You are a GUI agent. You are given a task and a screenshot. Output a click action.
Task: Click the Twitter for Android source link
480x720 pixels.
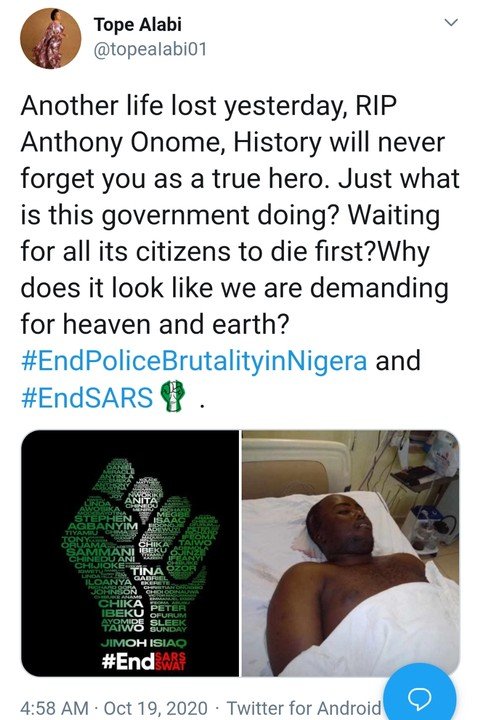[304, 708]
